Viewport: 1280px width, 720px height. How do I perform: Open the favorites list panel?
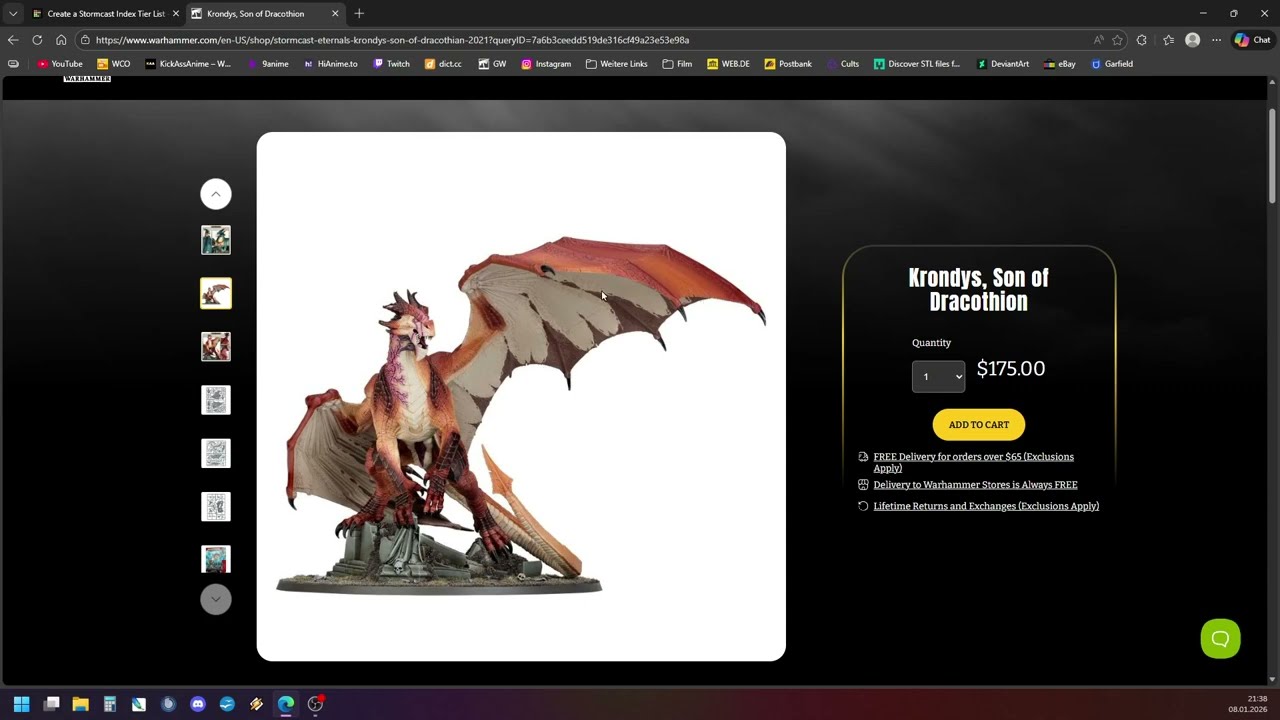point(1168,40)
